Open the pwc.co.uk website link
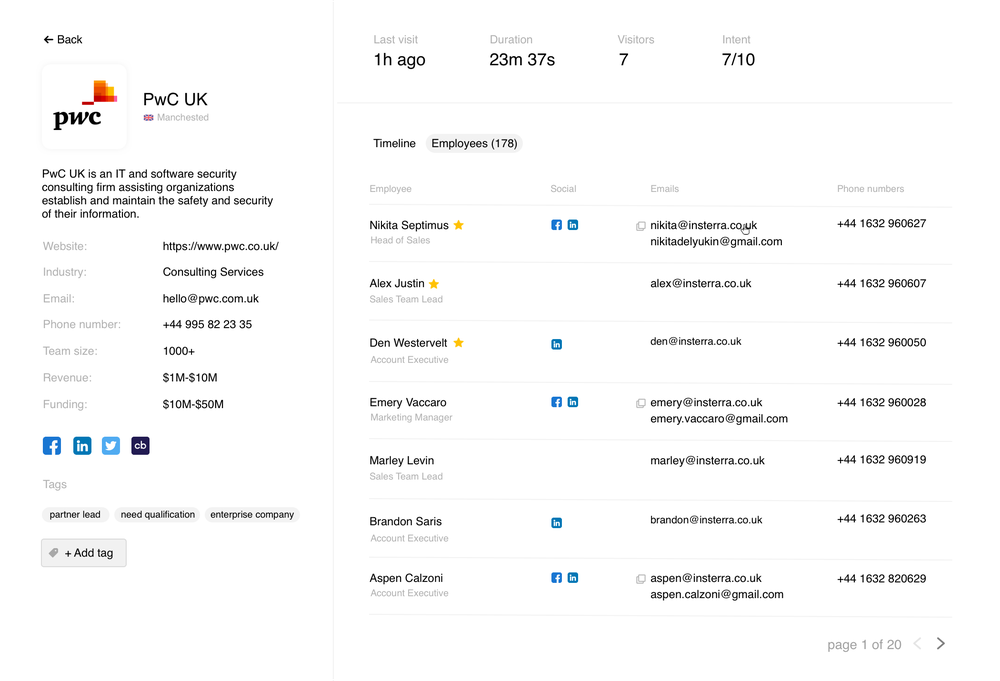 point(221,246)
